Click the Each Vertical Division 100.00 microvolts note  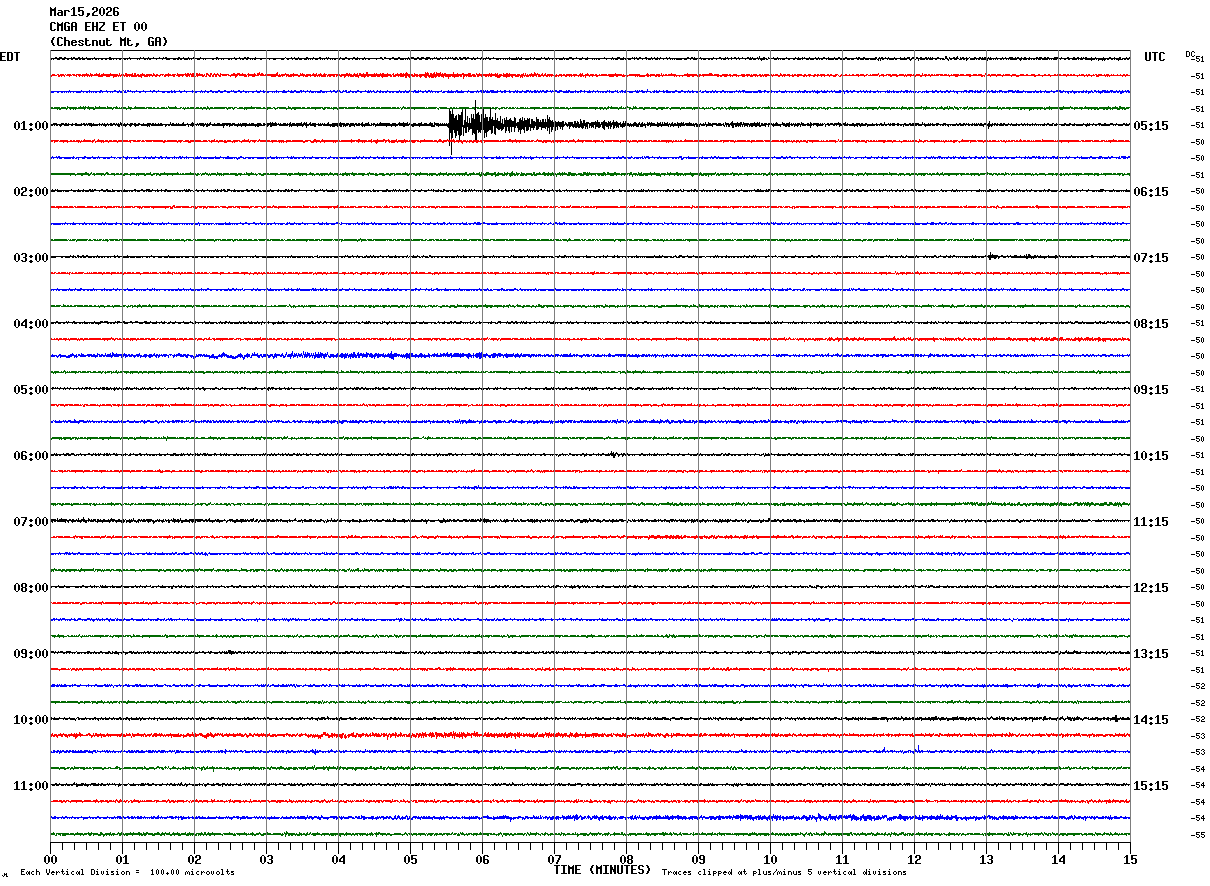pyautogui.click(x=127, y=872)
